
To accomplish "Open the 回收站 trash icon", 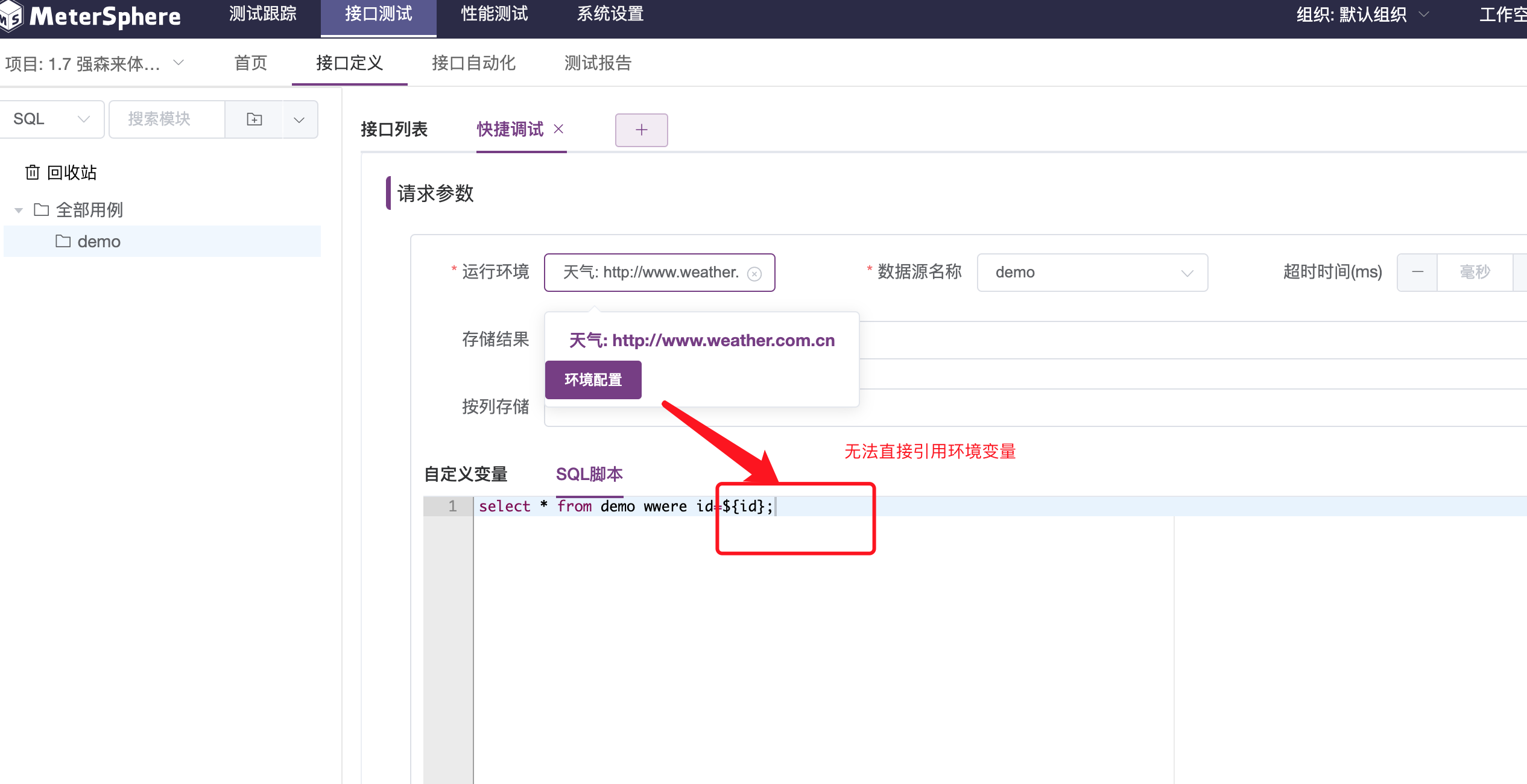I will [x=33, y=172].
